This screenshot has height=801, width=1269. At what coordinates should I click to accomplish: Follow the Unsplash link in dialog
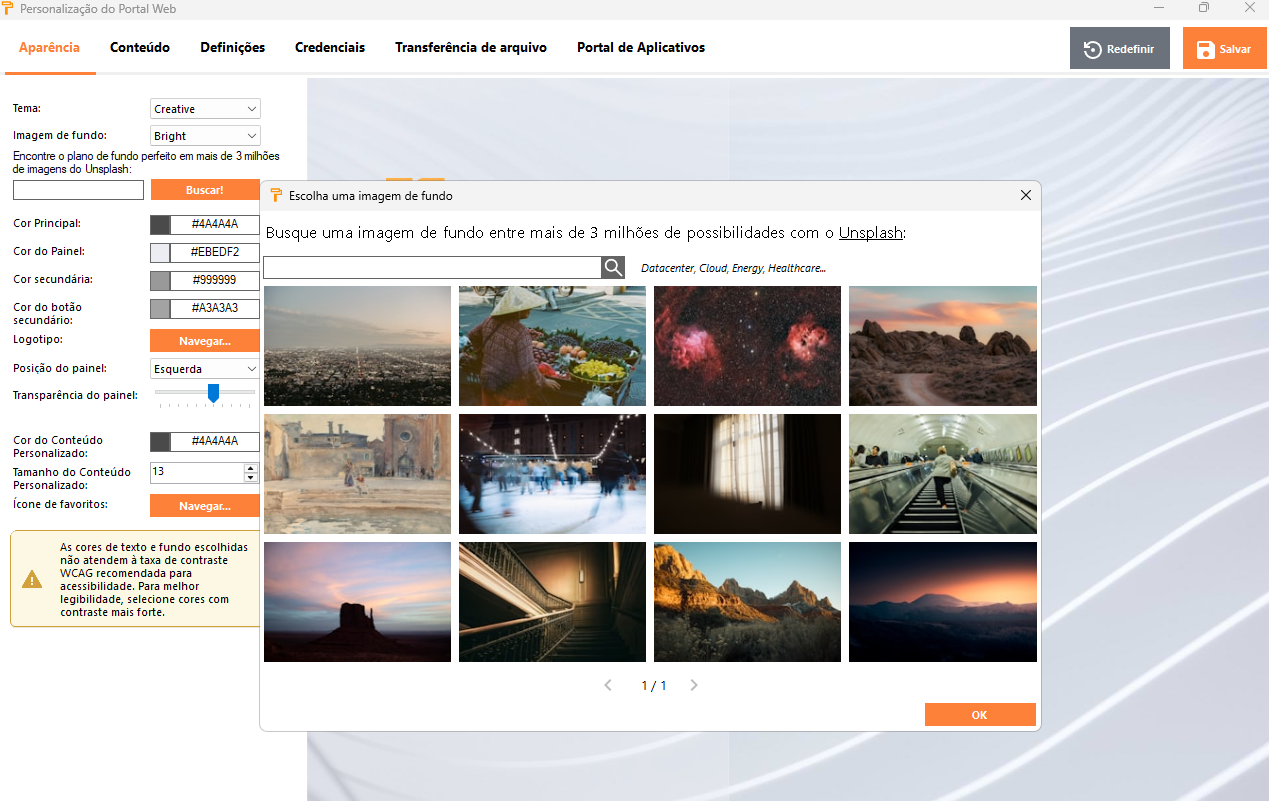[x=870, y=233]
